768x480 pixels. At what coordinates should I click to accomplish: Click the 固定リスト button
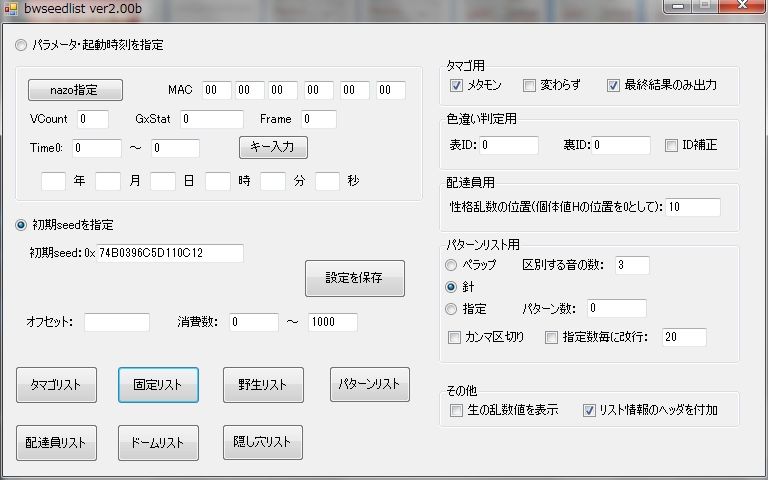click(158, 384)
